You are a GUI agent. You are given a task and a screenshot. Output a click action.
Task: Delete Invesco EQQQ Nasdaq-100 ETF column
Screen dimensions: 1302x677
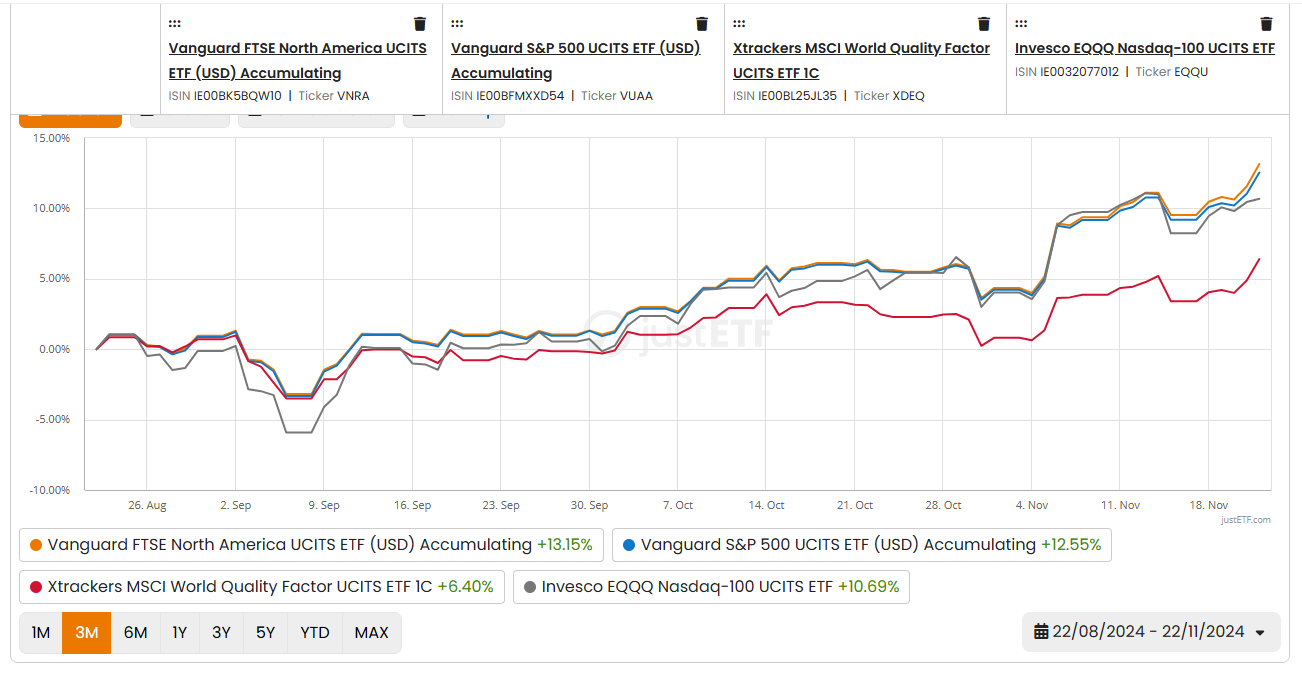(1266, 24)
